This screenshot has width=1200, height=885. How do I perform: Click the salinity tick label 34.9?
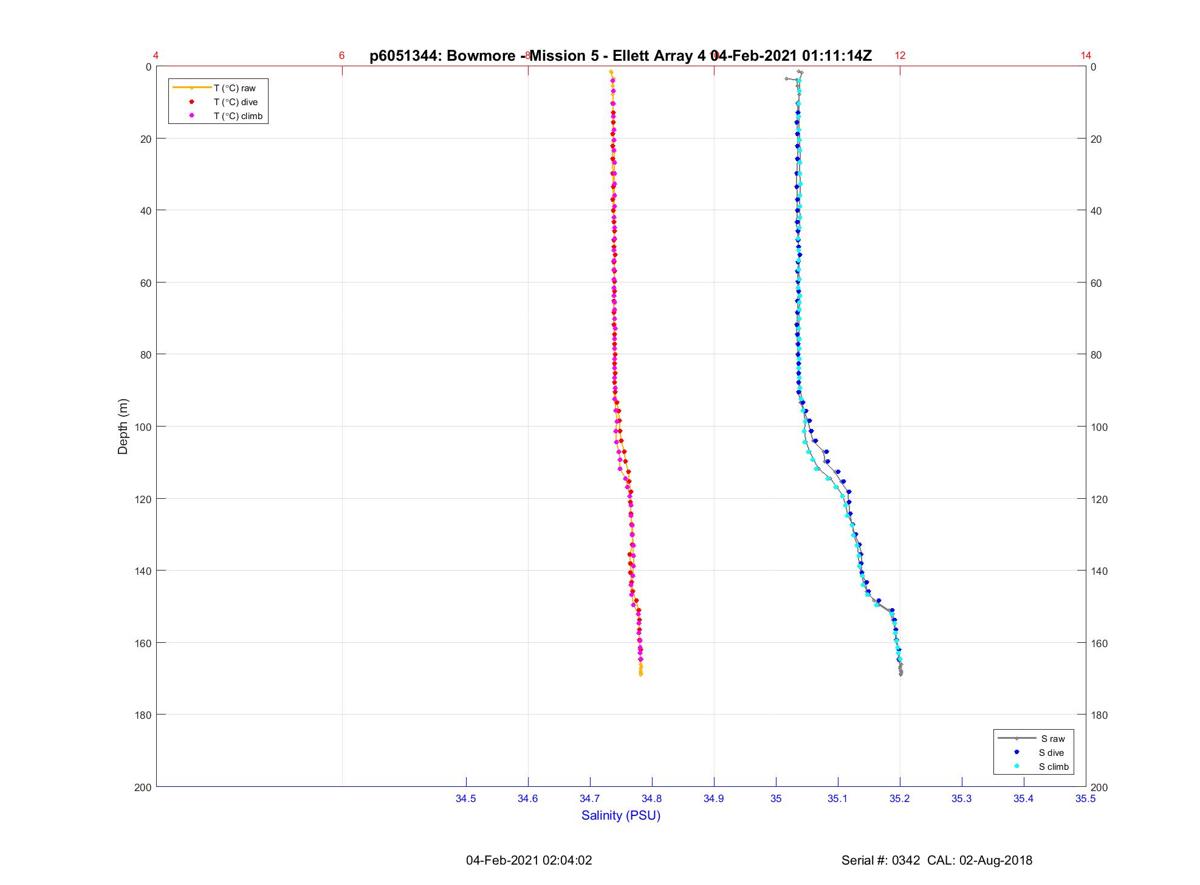pyautogui.click(x=714, y=799)
